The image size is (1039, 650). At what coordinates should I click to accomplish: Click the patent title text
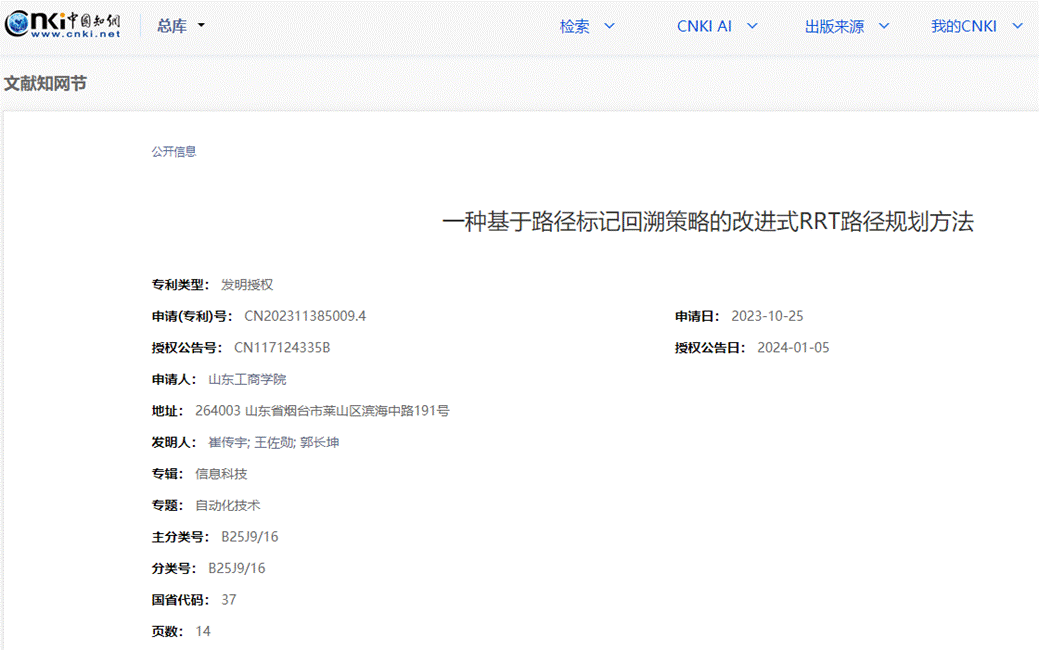tap(707, 222)
